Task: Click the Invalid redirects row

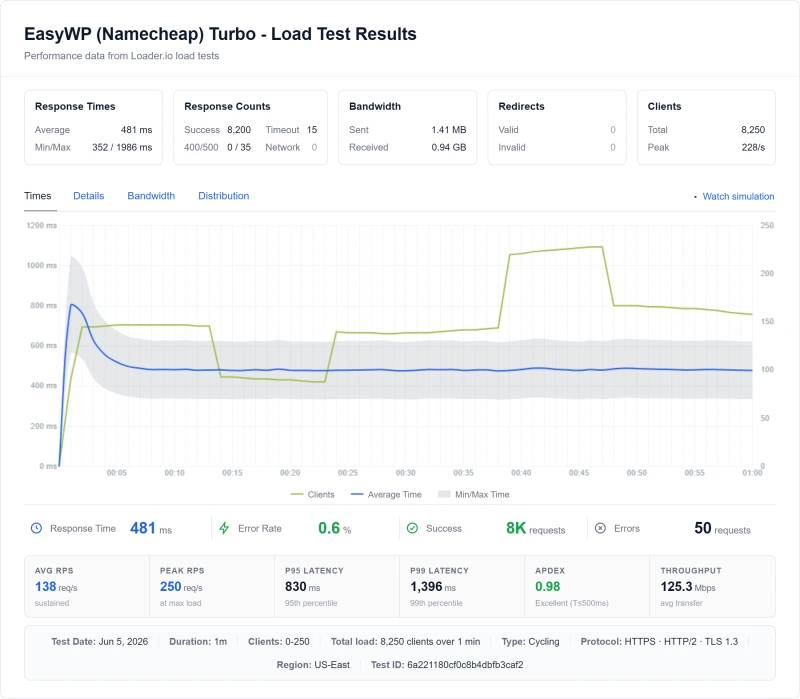Action: [557, 147]
